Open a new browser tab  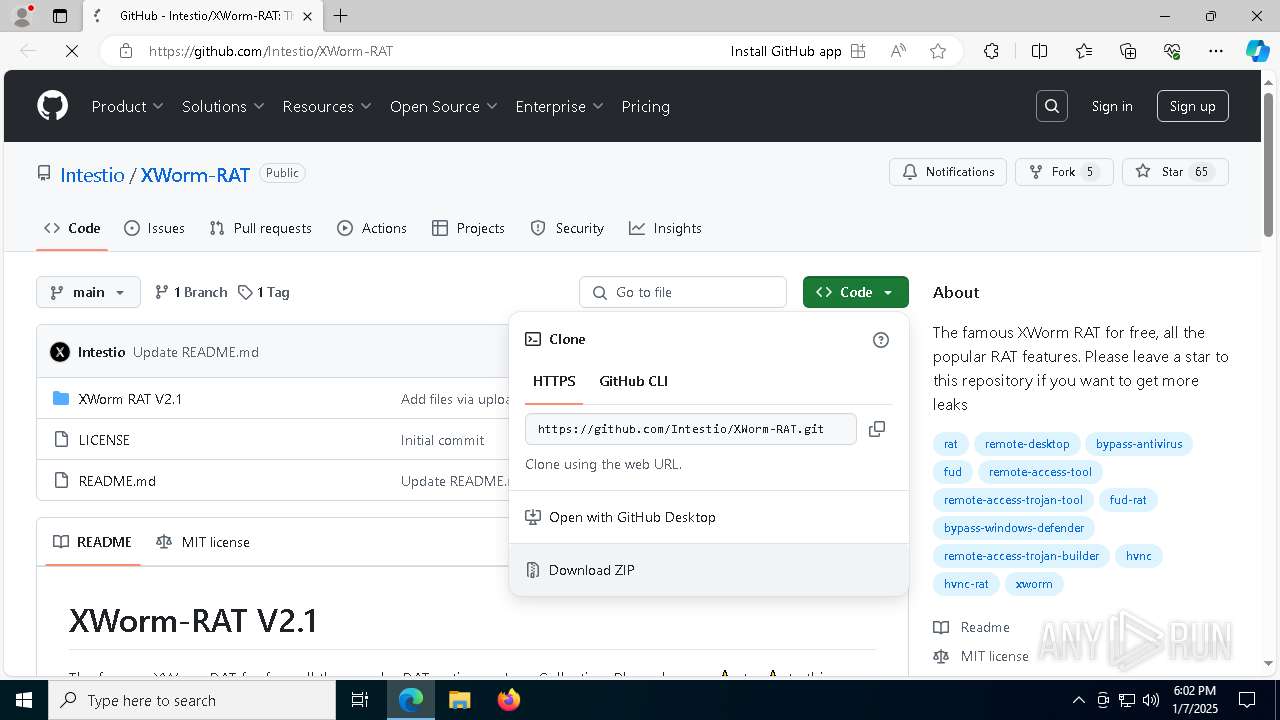click(x=341, y=16)
